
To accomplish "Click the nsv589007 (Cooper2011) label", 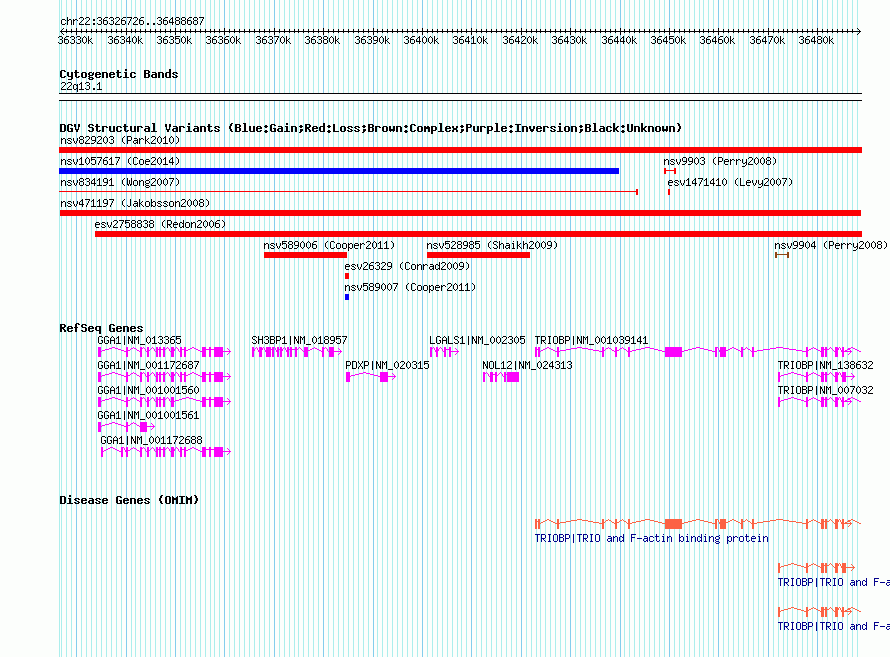I will (x=410, y=287).
